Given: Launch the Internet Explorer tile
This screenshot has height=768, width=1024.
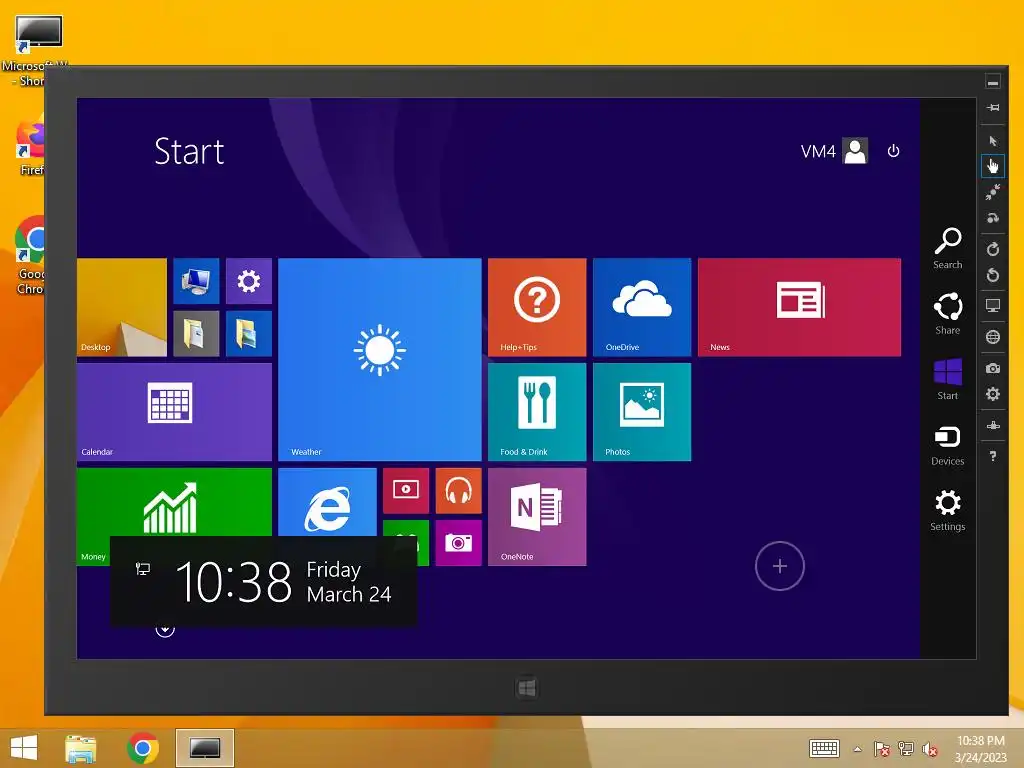Looking at the screenshot, I should pyautogui.click(x=327, y=502).
